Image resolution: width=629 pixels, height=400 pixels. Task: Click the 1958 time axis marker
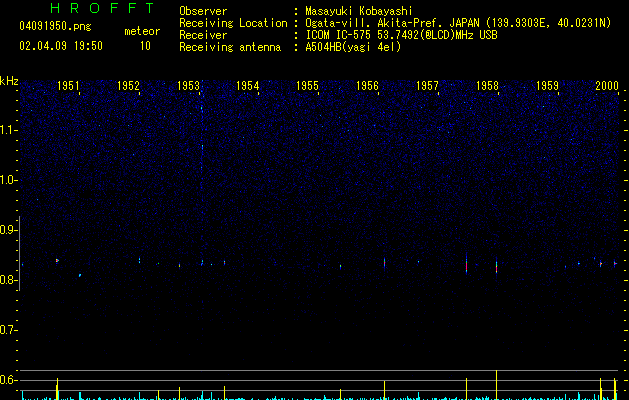point(487,85)
